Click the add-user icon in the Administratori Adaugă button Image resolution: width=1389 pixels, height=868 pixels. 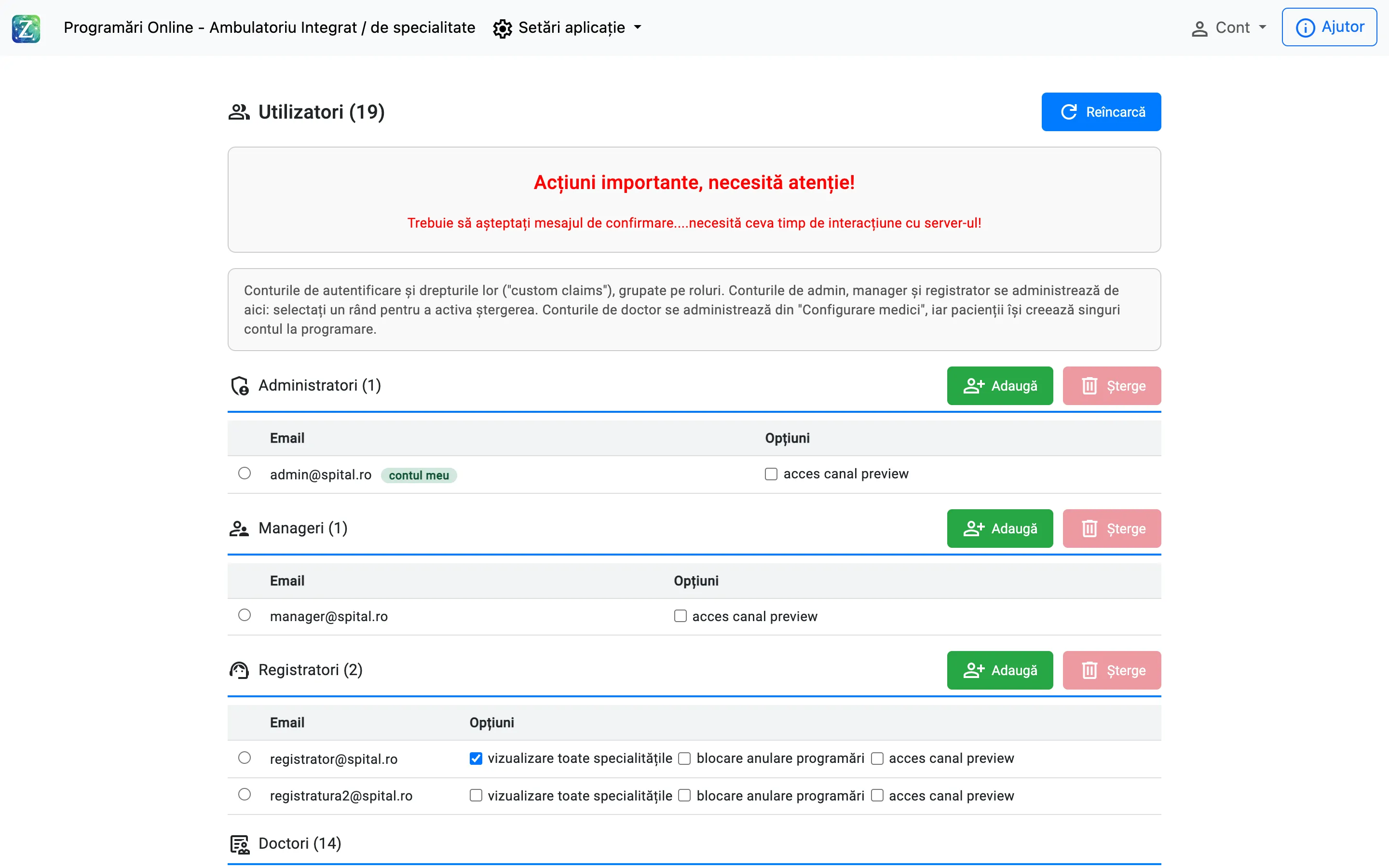pos(973,386)
